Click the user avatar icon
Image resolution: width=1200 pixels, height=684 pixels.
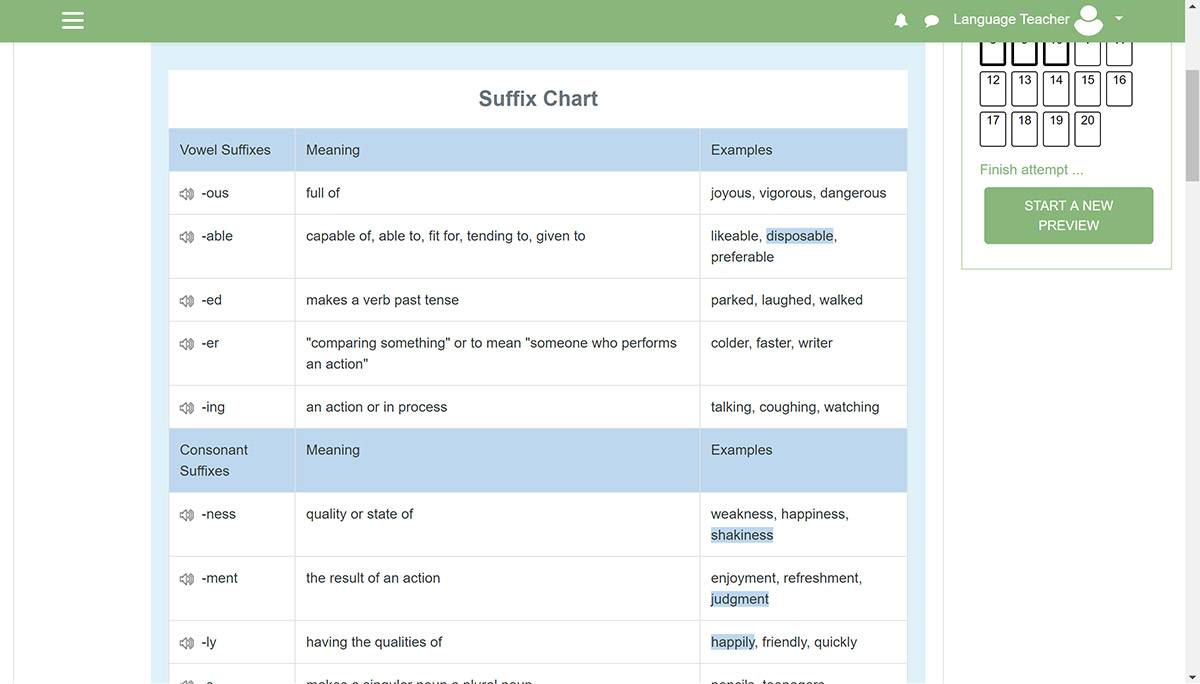coord(1088,20)
